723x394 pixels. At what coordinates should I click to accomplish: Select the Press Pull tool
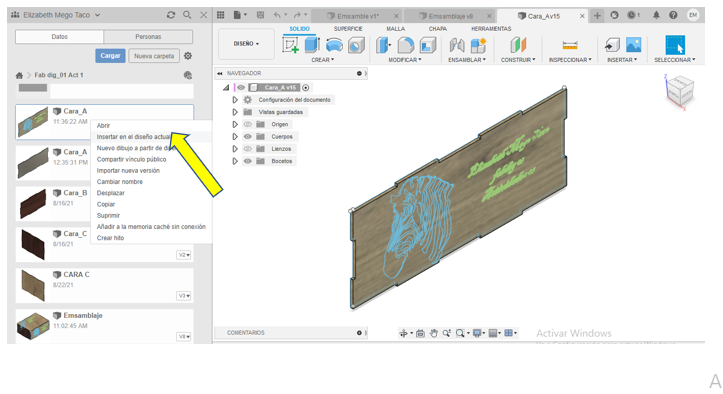point(383,45)
